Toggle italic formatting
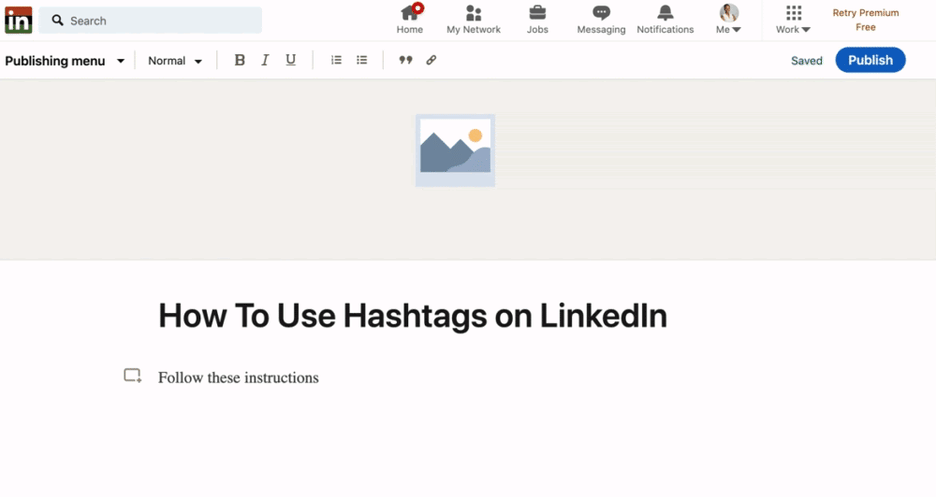Image resolution: width=936 pixels, height=497 pixels. [265, 60]
